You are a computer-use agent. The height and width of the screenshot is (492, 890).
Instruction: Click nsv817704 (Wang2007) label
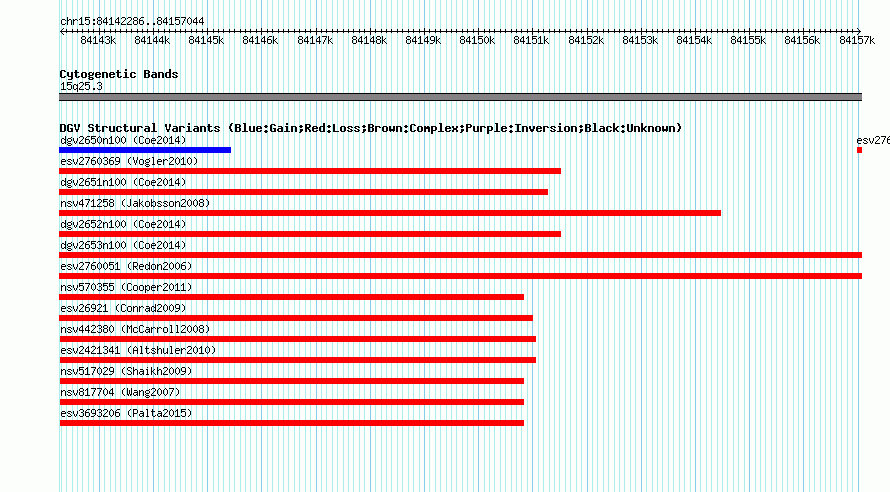coord(120,392)
